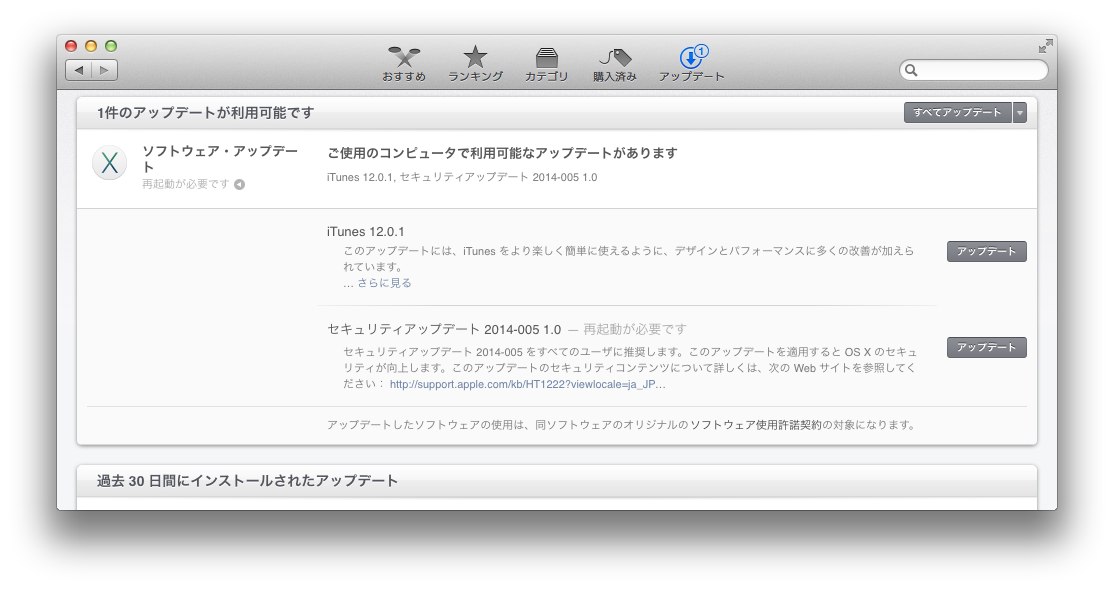The width and height of the screenshot is (1114, 589).
Task: Click the すべてアップデート button
Action: [x=958, y=112]
